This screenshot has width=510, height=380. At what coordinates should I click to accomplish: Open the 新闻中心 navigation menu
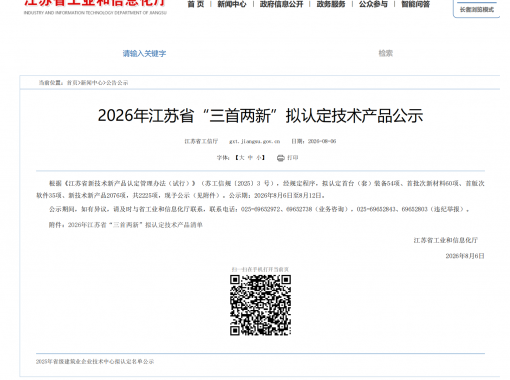232,4
